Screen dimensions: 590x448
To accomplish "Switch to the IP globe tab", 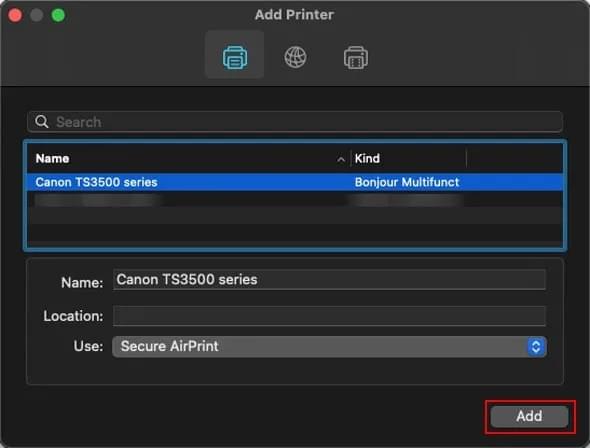I will coord(295,57).
